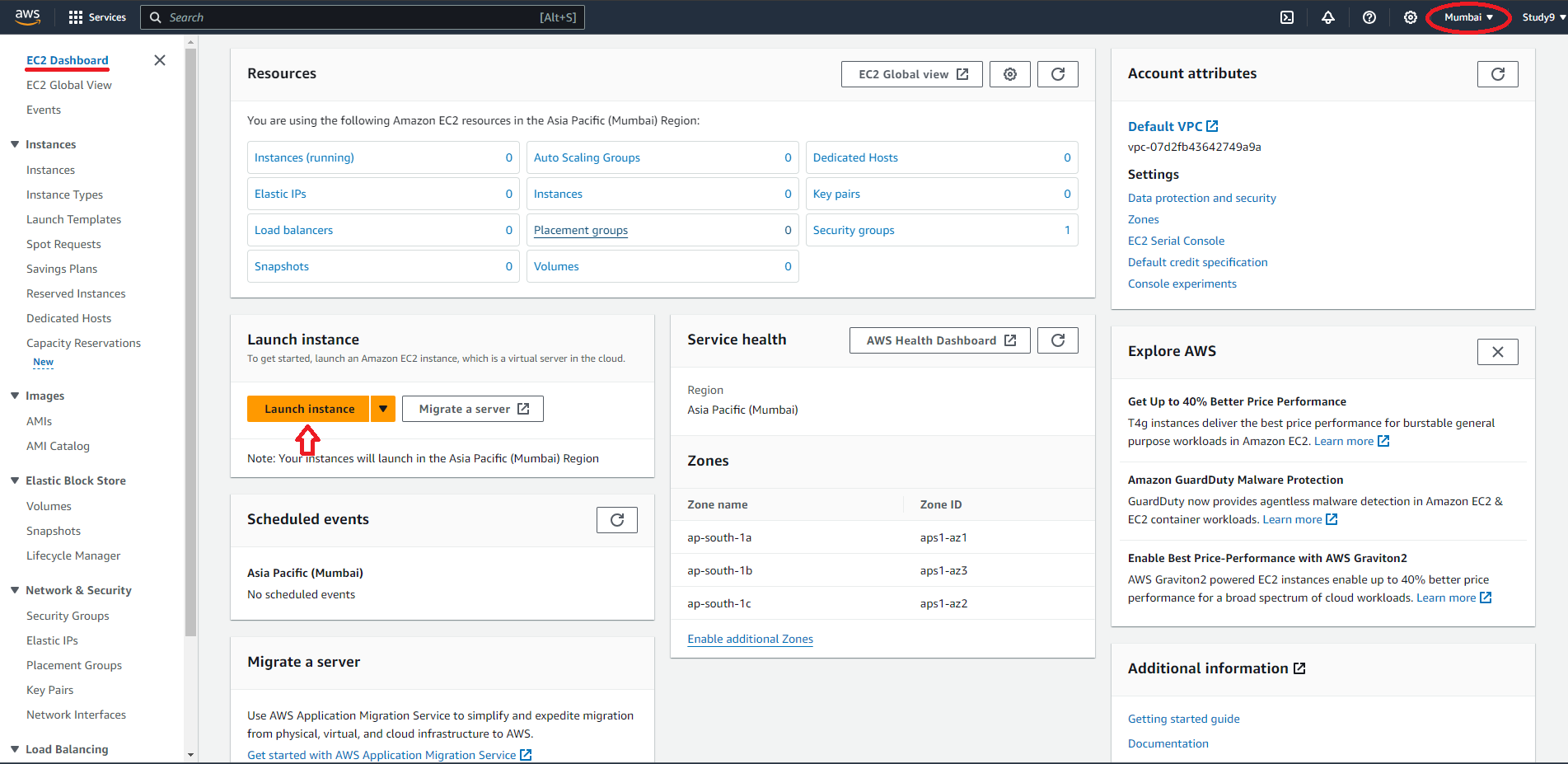Click external link icon beside Default VPC

(x=1212, y=126)
